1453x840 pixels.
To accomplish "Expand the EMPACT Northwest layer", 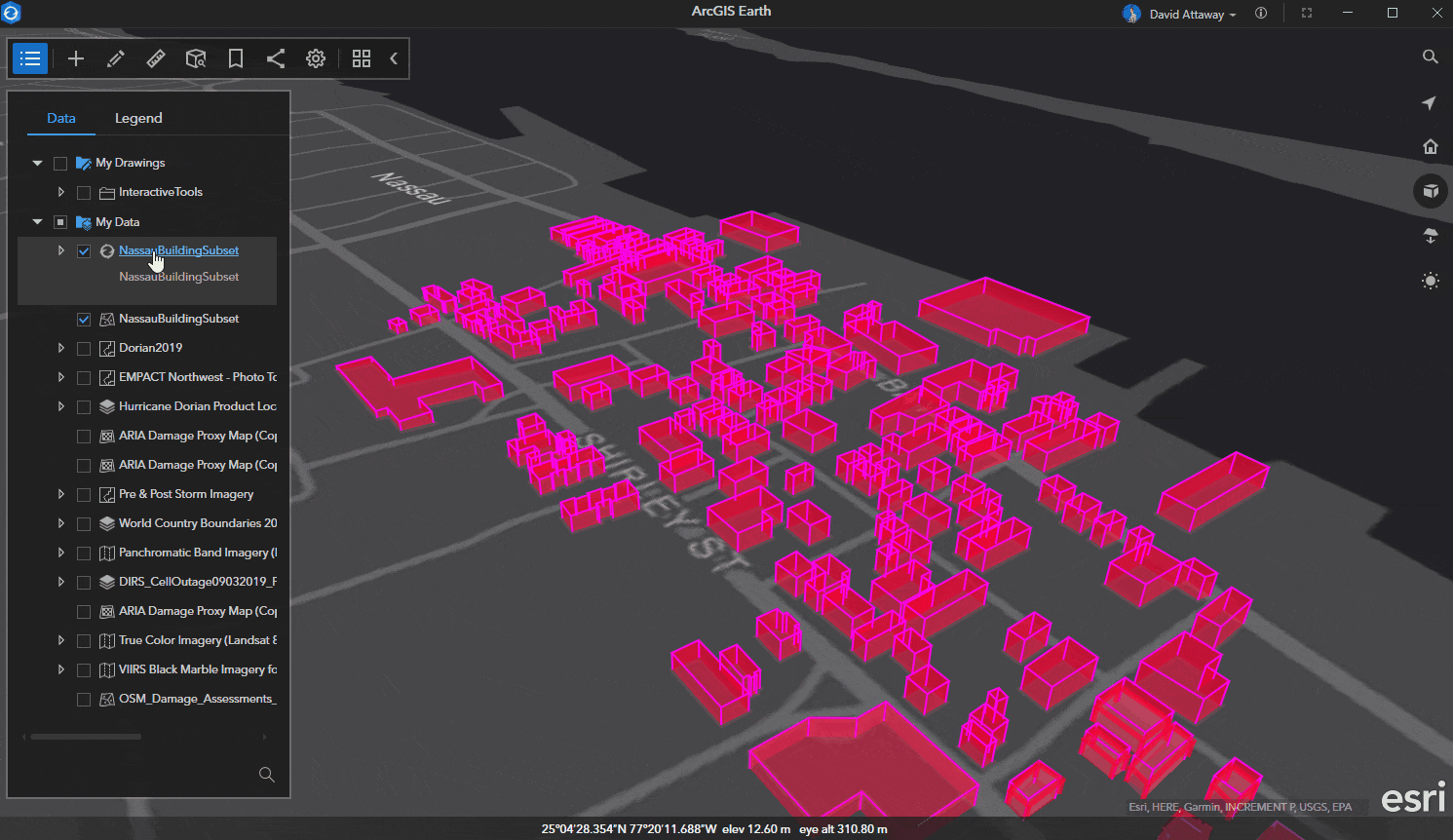I will [x=60, y=377].
